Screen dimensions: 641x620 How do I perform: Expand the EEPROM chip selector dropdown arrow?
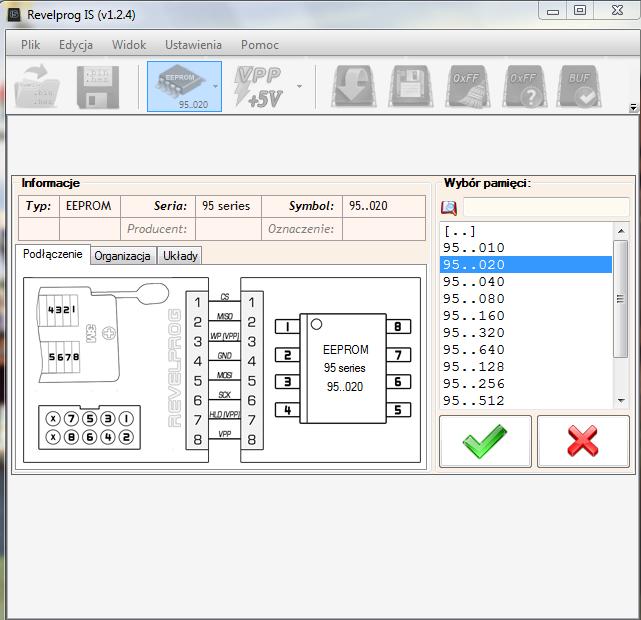pos(215,86)
